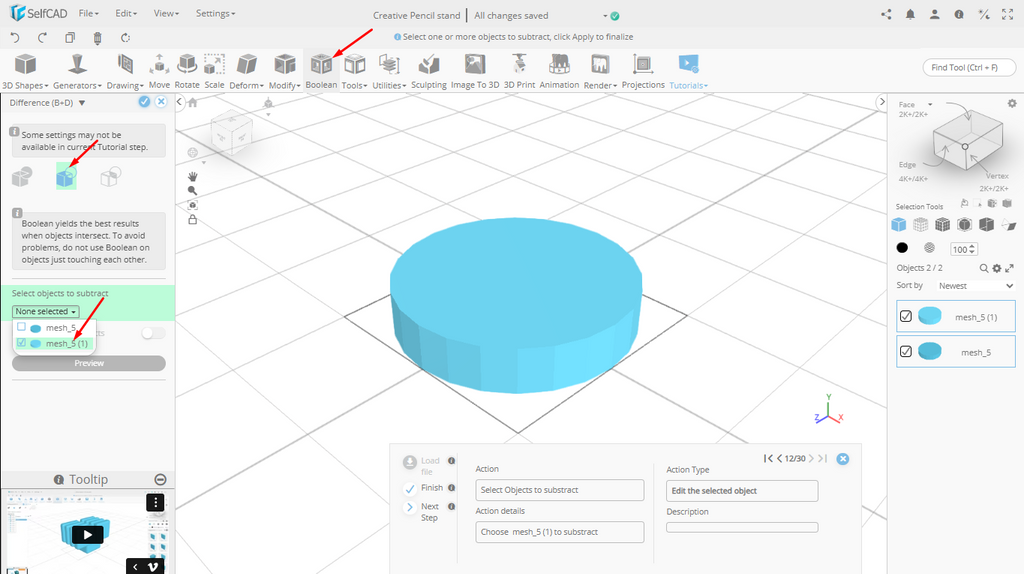Open the Image To 3D tool
Viewport: 1024px width, 574px height.
point(475,72)
